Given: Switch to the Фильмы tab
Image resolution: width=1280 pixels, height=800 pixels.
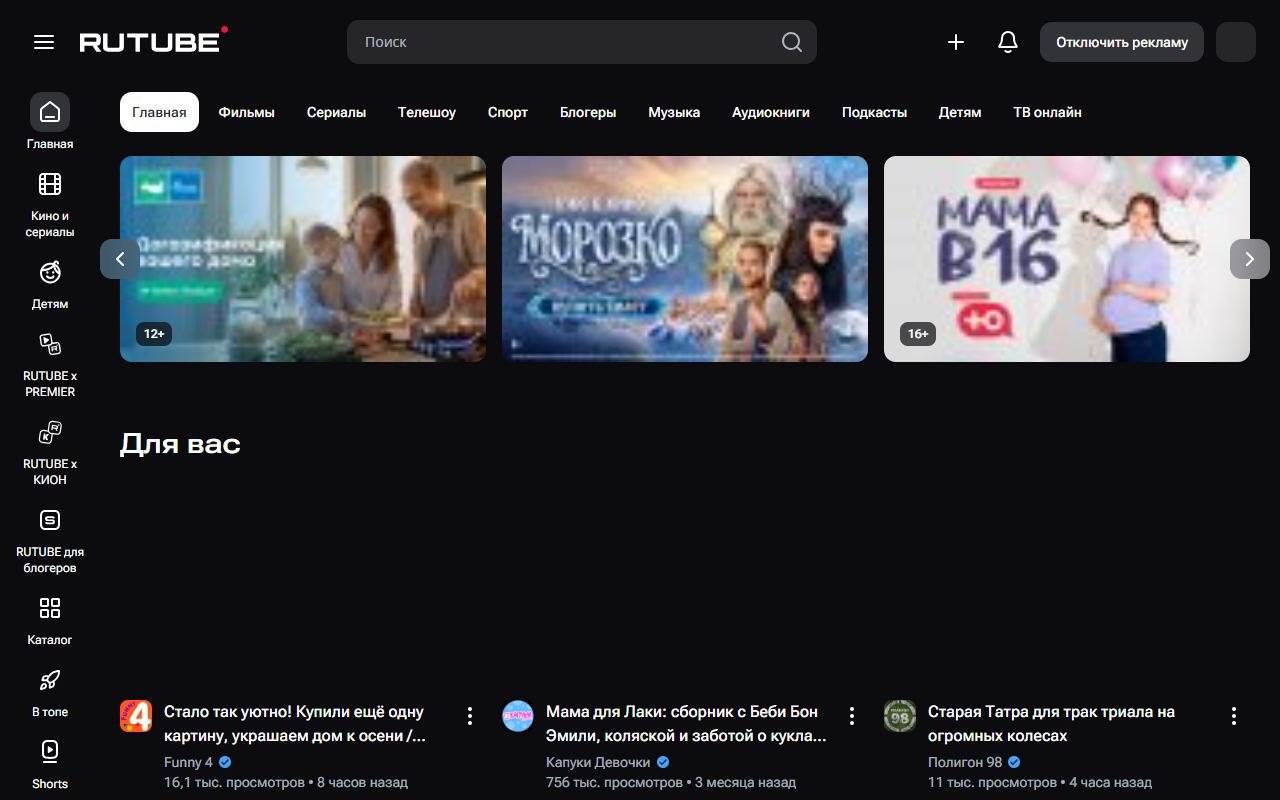Looking at the screenshot, I should (247, 112).
